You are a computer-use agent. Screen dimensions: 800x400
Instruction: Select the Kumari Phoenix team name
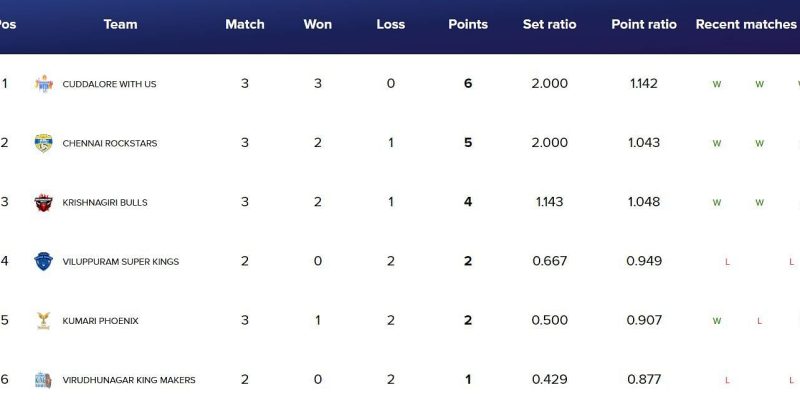pyautogui.click(x=100, y=321)
